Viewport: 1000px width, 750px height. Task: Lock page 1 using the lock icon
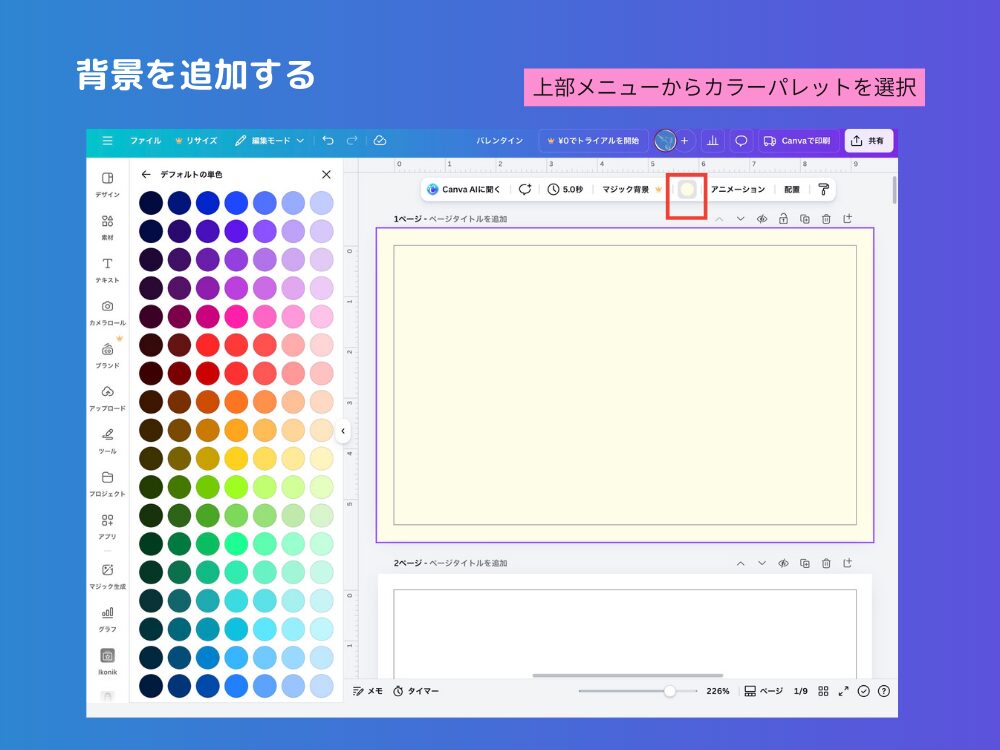[x=782, y=217]
